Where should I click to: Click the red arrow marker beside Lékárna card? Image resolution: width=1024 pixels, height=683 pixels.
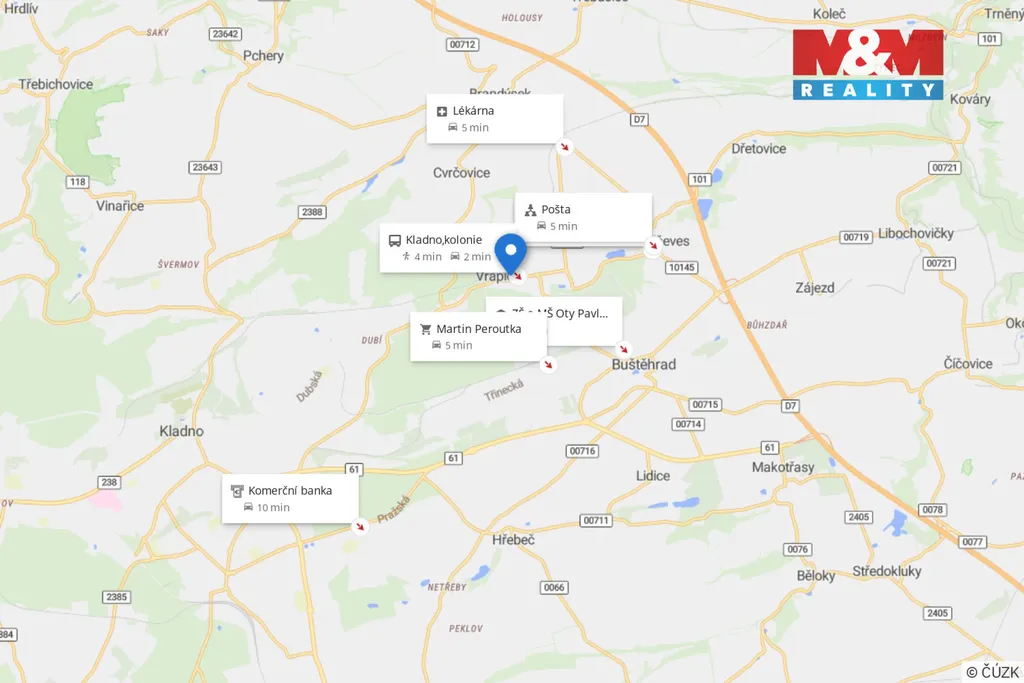click(x=564, y=147)
